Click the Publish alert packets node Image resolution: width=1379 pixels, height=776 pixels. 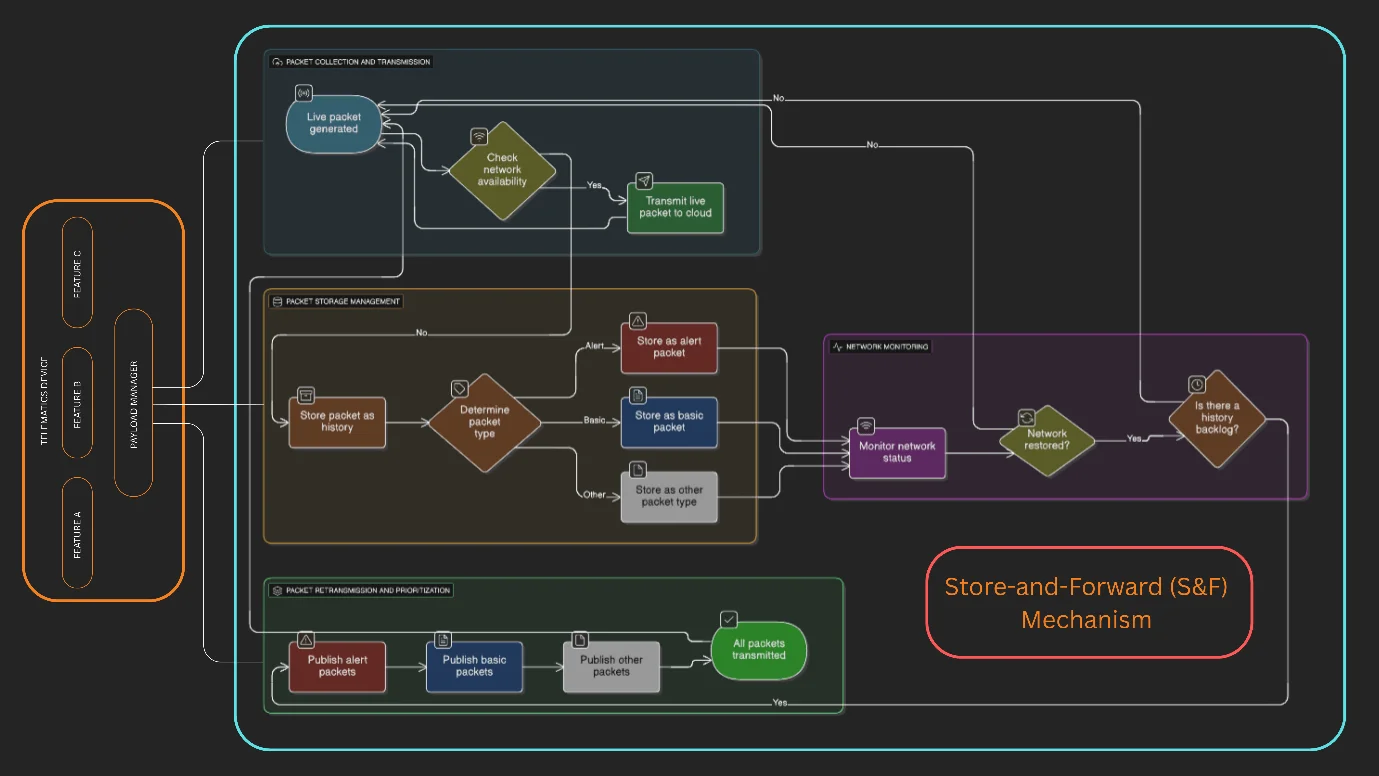click(x=337, y=666)
